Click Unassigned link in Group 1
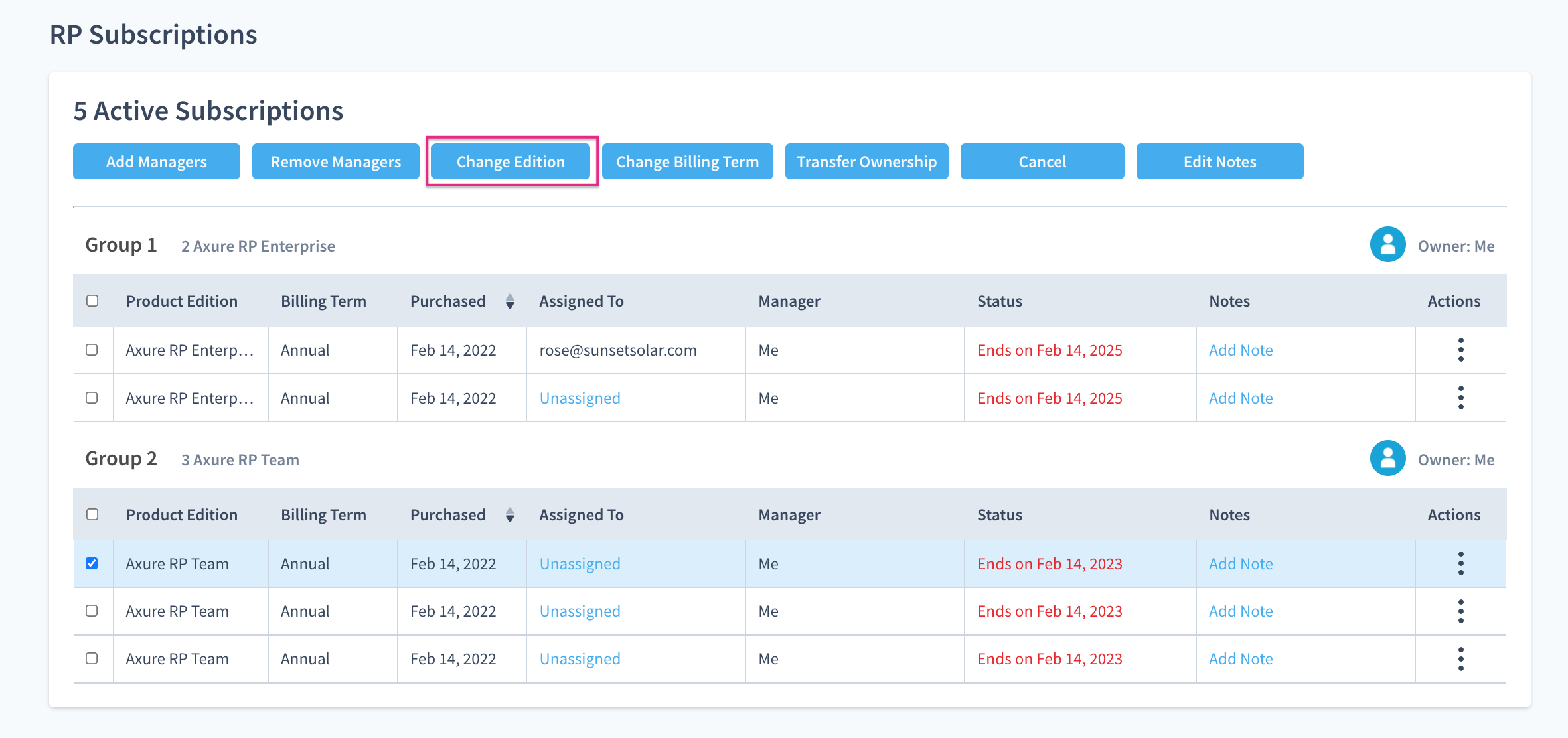This screenshot has height=738, width=1568. (580, 398)
